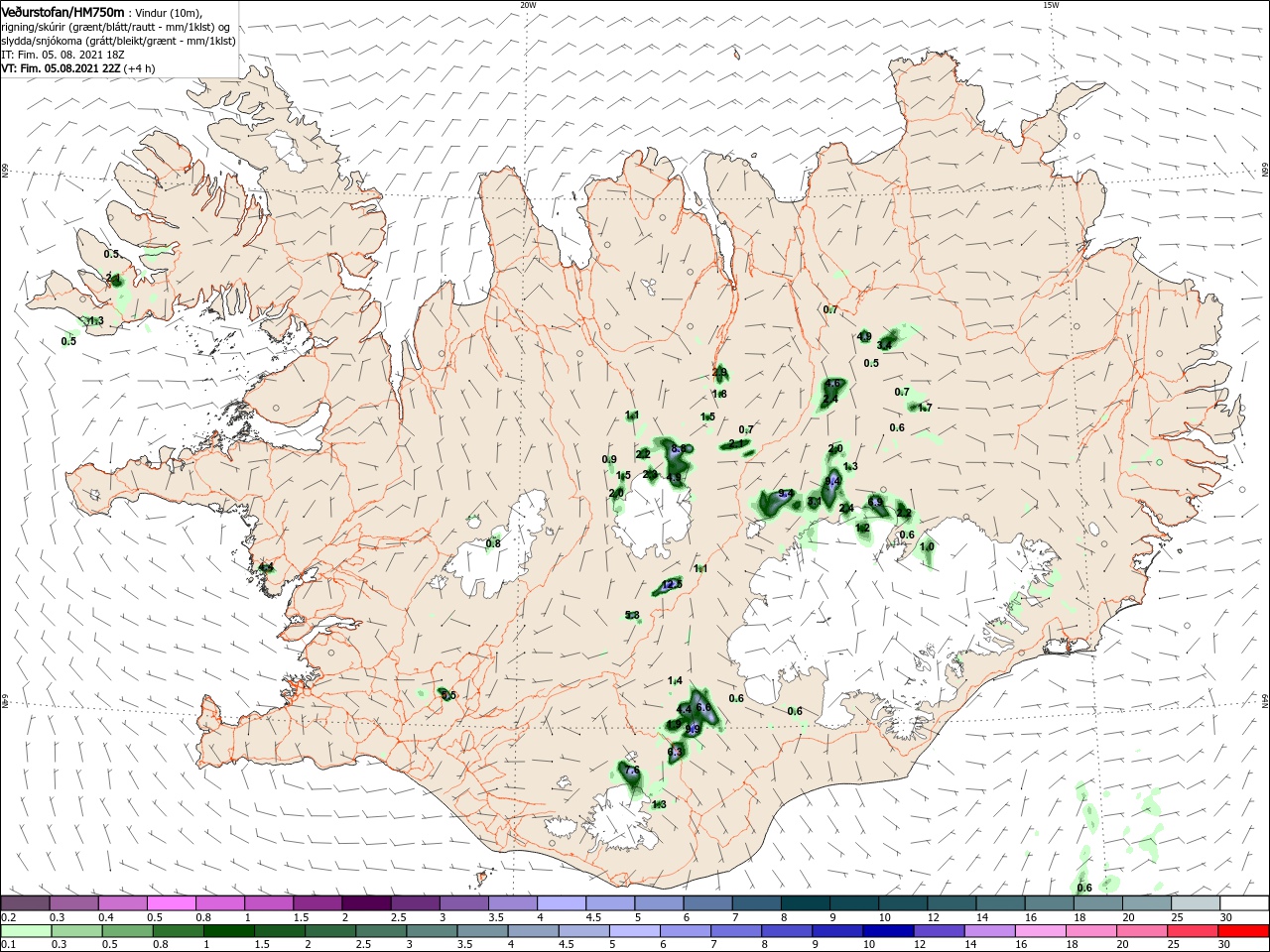
Task: Select the periwinkle 6 rain legend swatch
Action: pos(687,931)
